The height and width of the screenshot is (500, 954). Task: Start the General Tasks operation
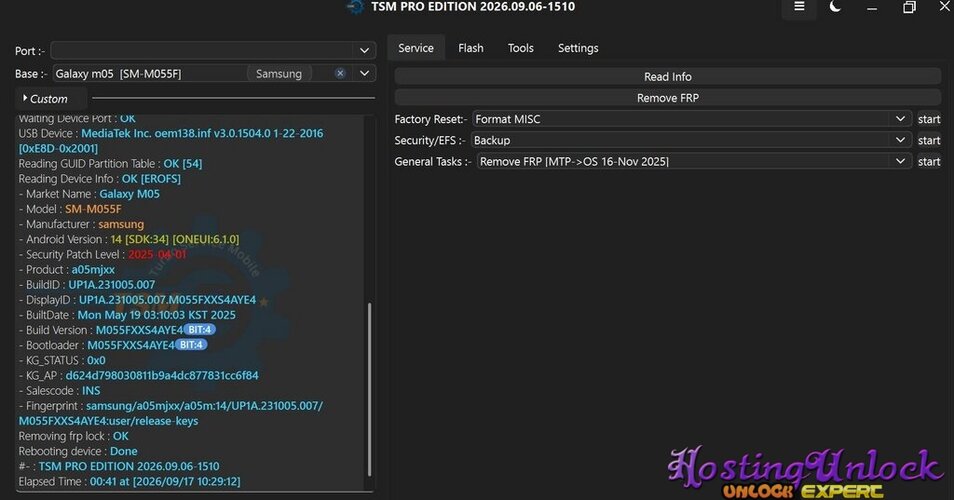click(928, 162)
